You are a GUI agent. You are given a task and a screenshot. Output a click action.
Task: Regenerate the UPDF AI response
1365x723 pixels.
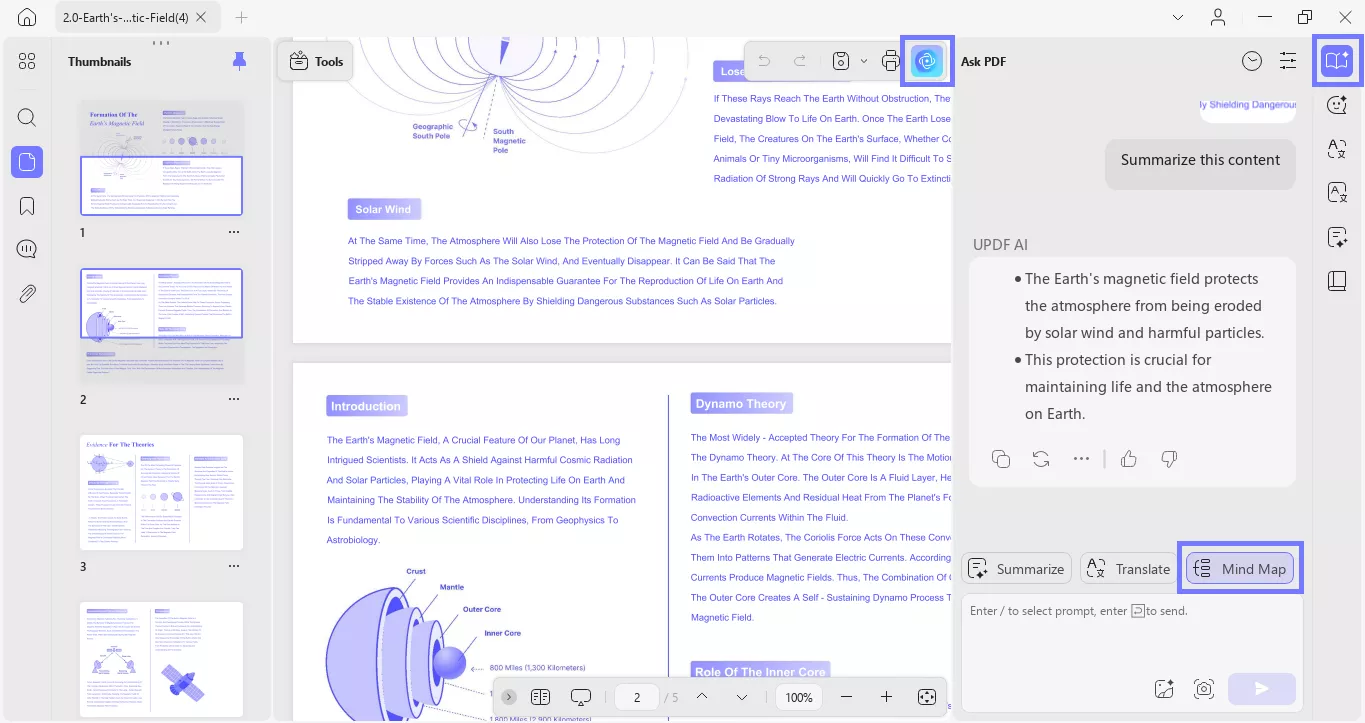tap(1041, 459)
